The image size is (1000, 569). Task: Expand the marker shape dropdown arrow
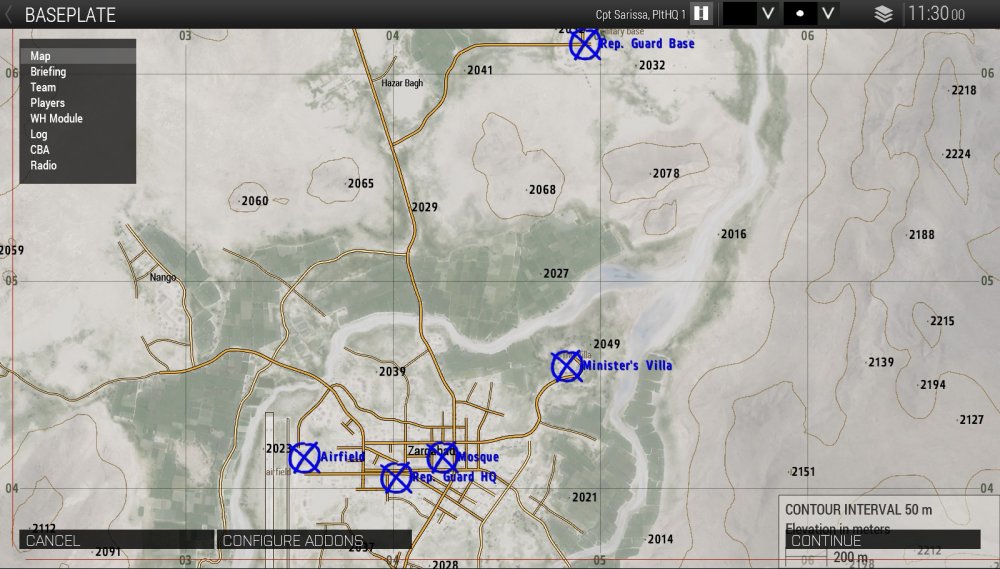[x=828, y=14]
